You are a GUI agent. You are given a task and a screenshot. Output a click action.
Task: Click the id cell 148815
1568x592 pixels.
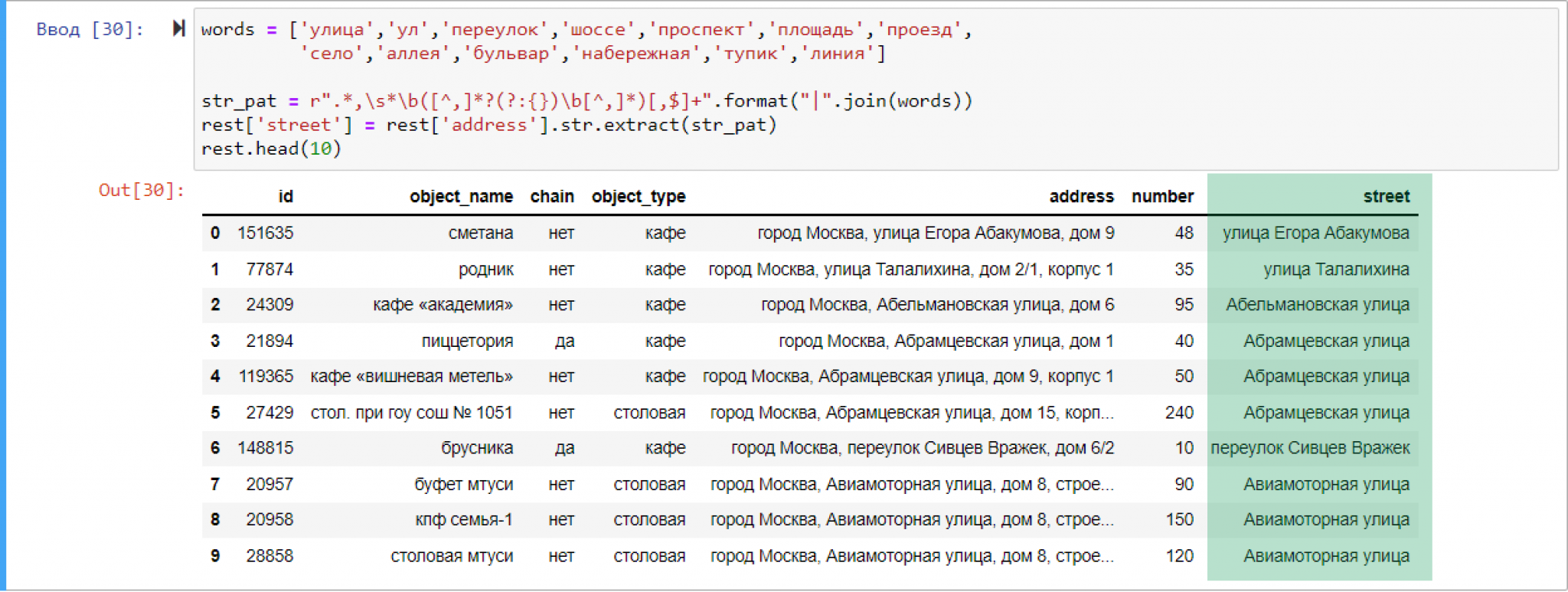(x=265, y=448)
